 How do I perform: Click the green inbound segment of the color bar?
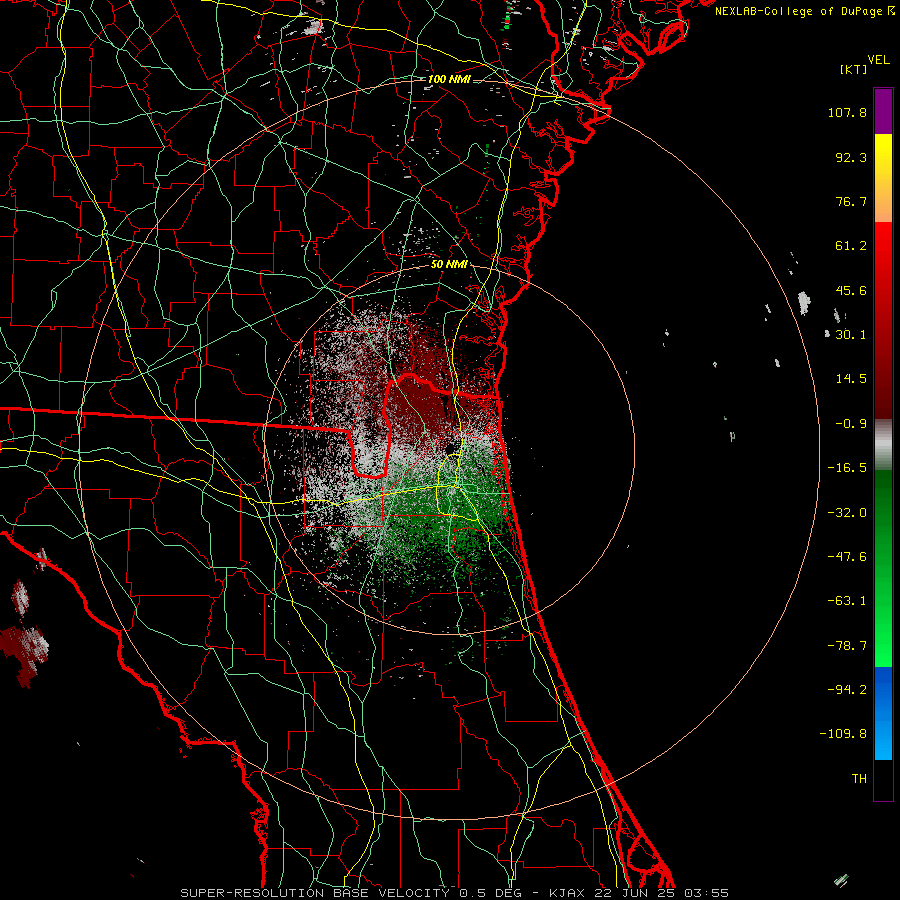pos(883,568)
